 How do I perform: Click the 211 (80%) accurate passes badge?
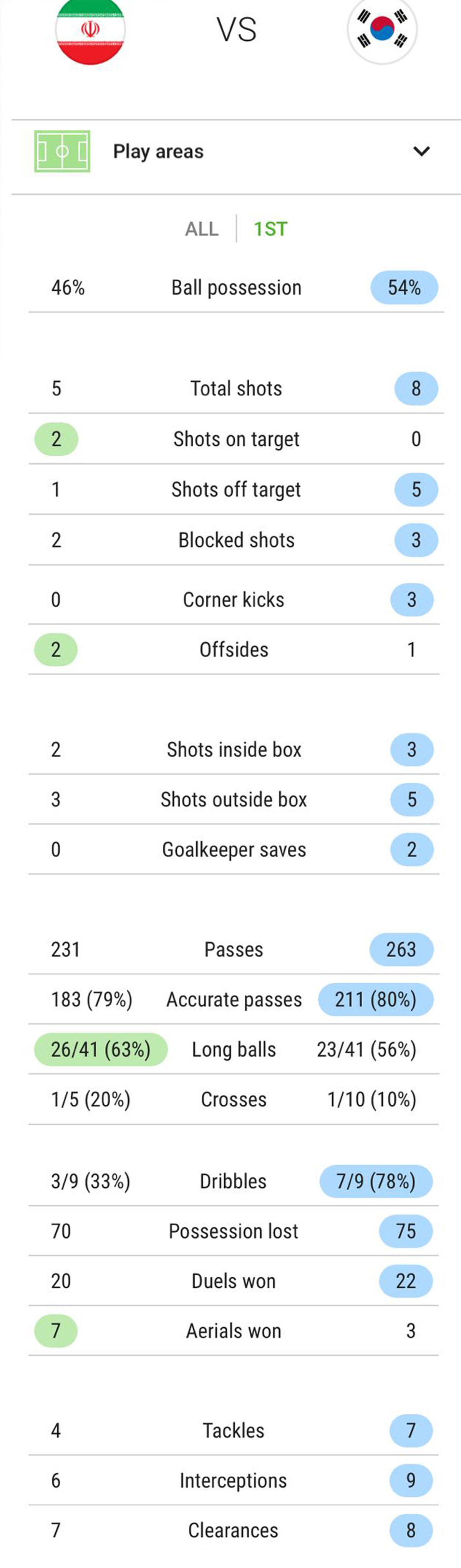pos(376,1000)
